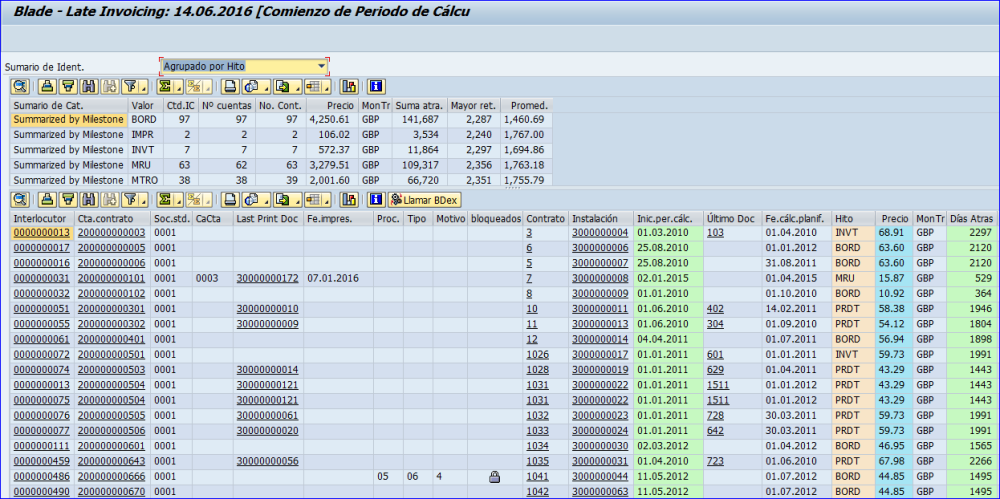The height and width of the screenshot is (499, 1000).
Task: Open Último Doc link 402
Action: click(715, 309)
